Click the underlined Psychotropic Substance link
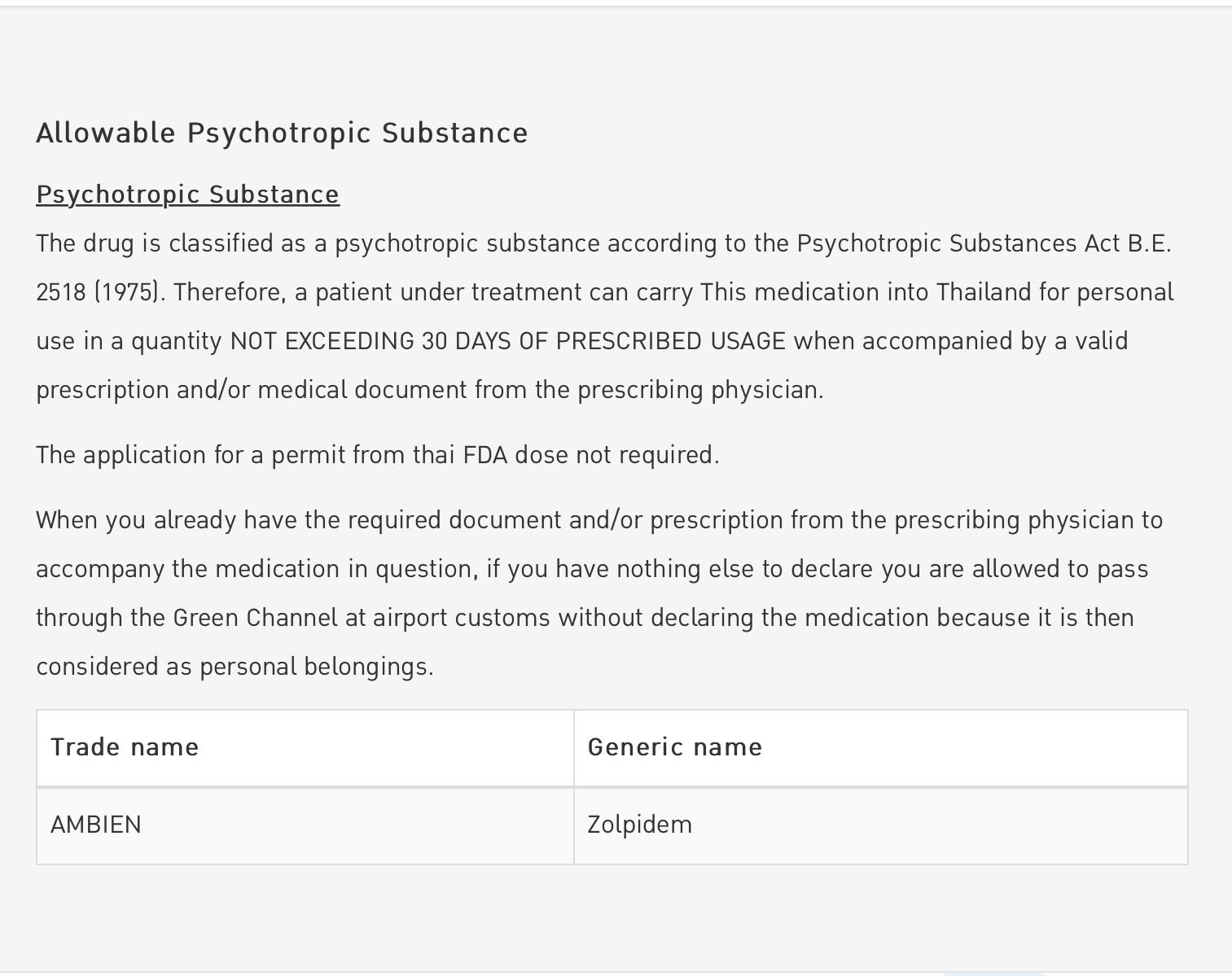 pyautogui.click(x=187, y=195)
